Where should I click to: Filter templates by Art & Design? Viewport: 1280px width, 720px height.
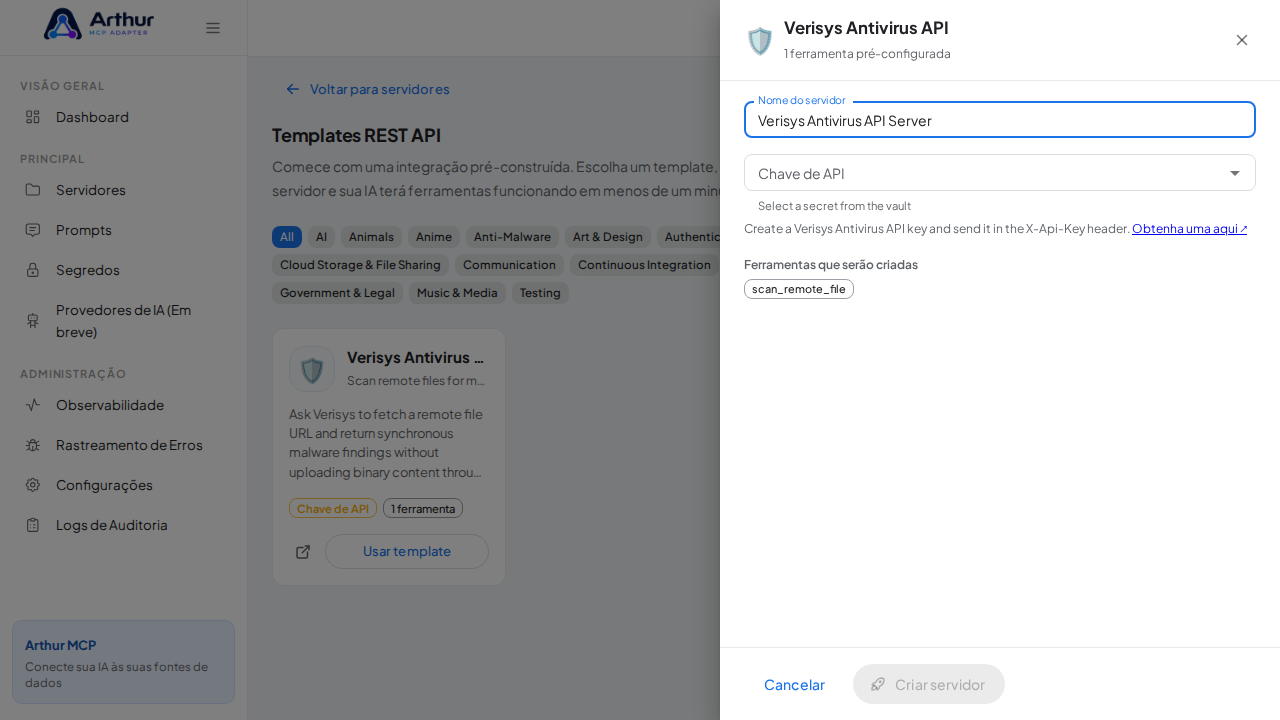pyautogui.click(x=608, y=237)
